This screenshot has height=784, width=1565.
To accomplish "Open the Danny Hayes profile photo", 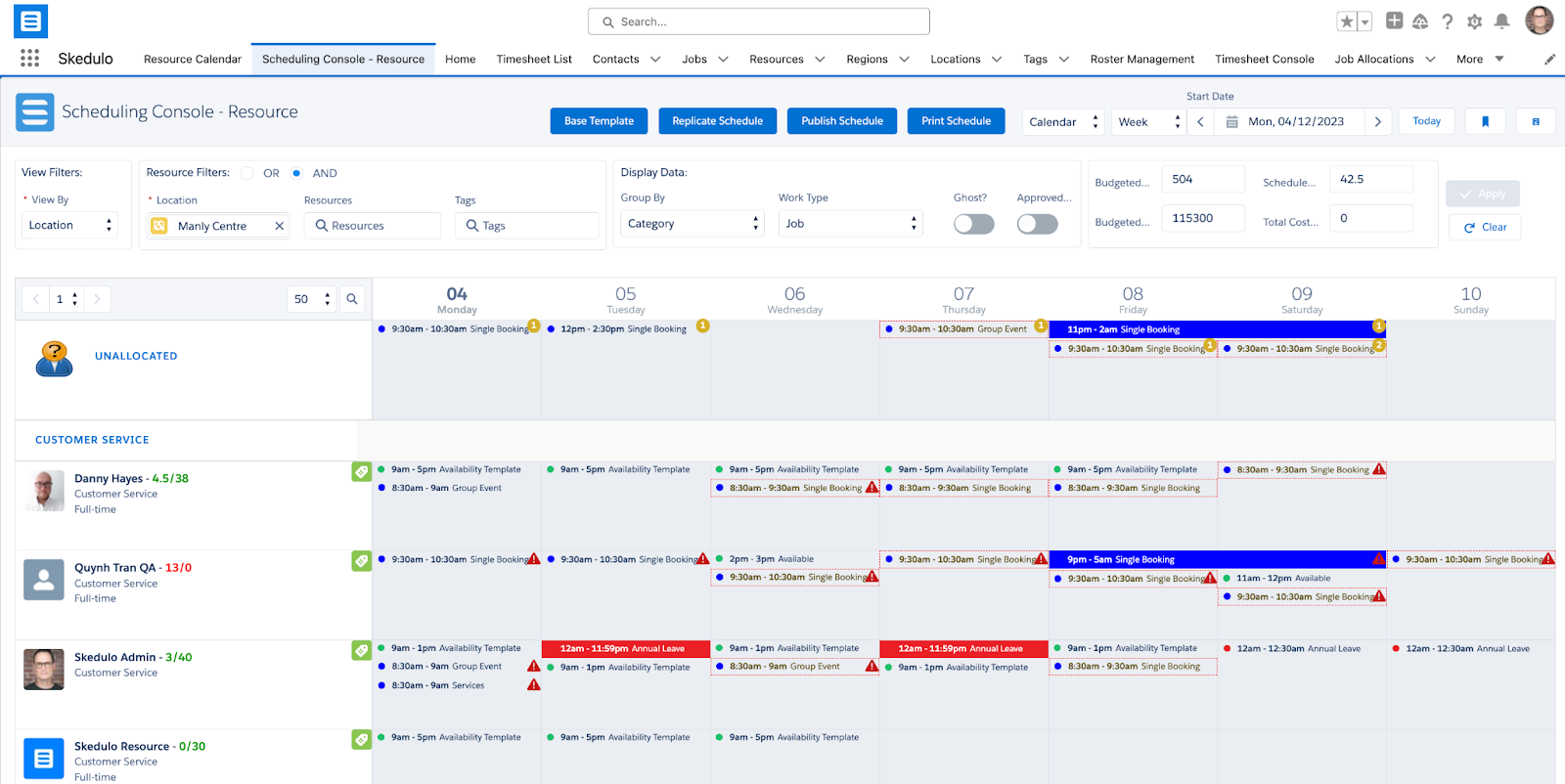I will 44,491.
